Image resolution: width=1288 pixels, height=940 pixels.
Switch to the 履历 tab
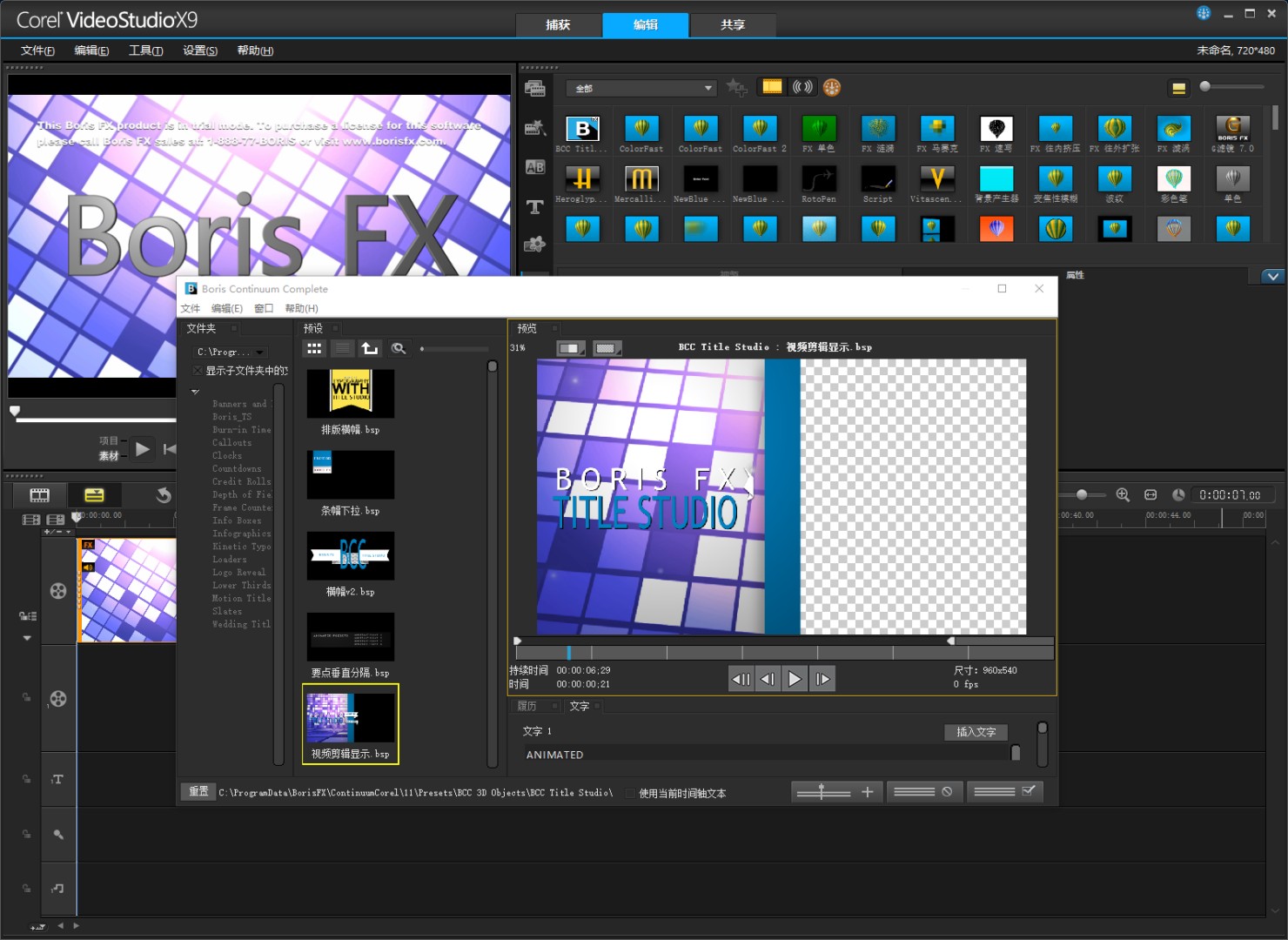527,706
